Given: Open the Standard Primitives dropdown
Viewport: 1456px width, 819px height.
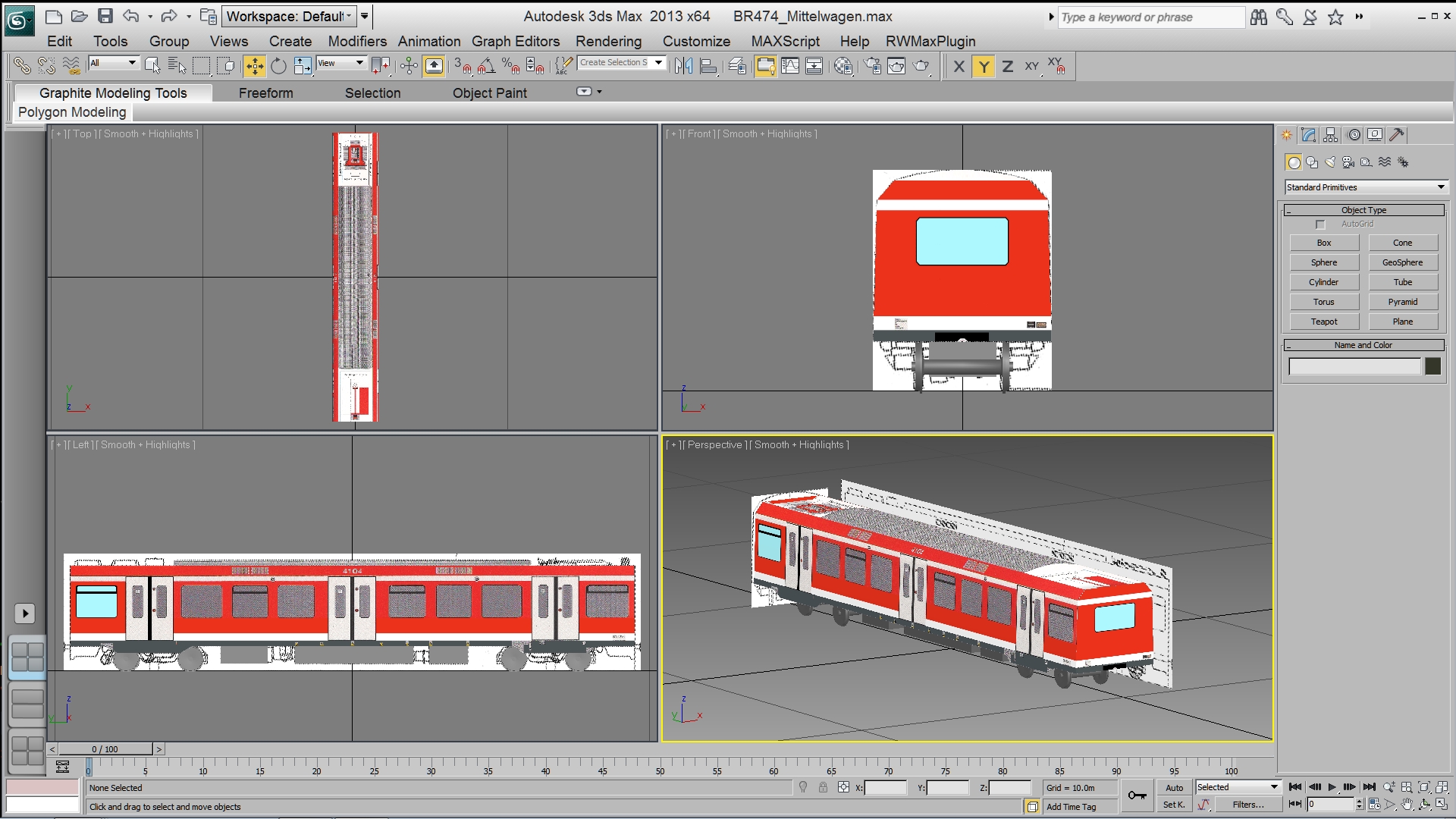Looking at the screenshot, I should [x=1366, y=187].
